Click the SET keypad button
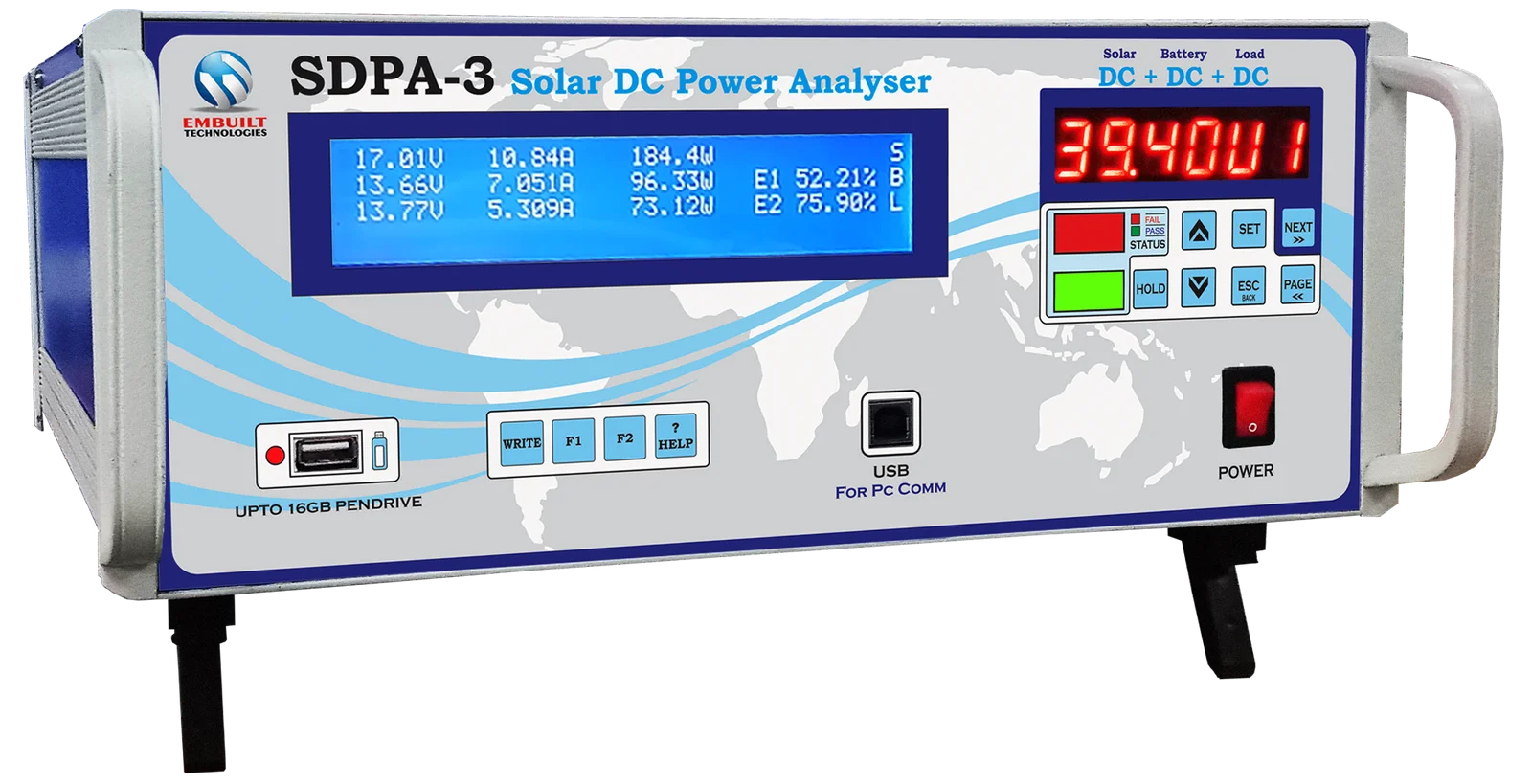Screen dimensions: 1532x784 coord(1249,229)
